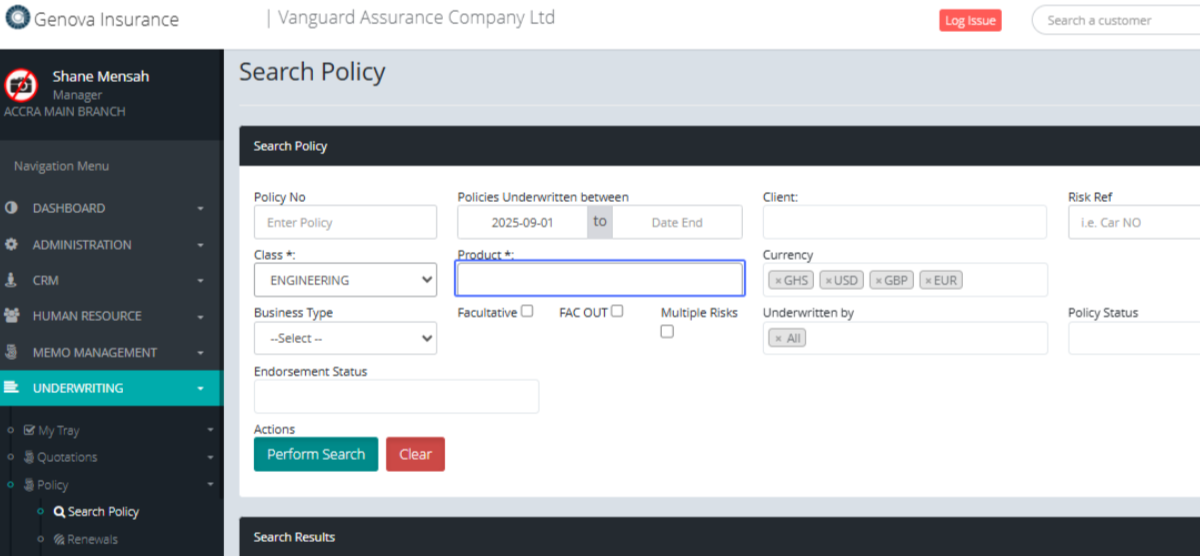The height and width of the screenshot is (556, 1200).
Task: Click the Log Issue button
Action: 969,20
